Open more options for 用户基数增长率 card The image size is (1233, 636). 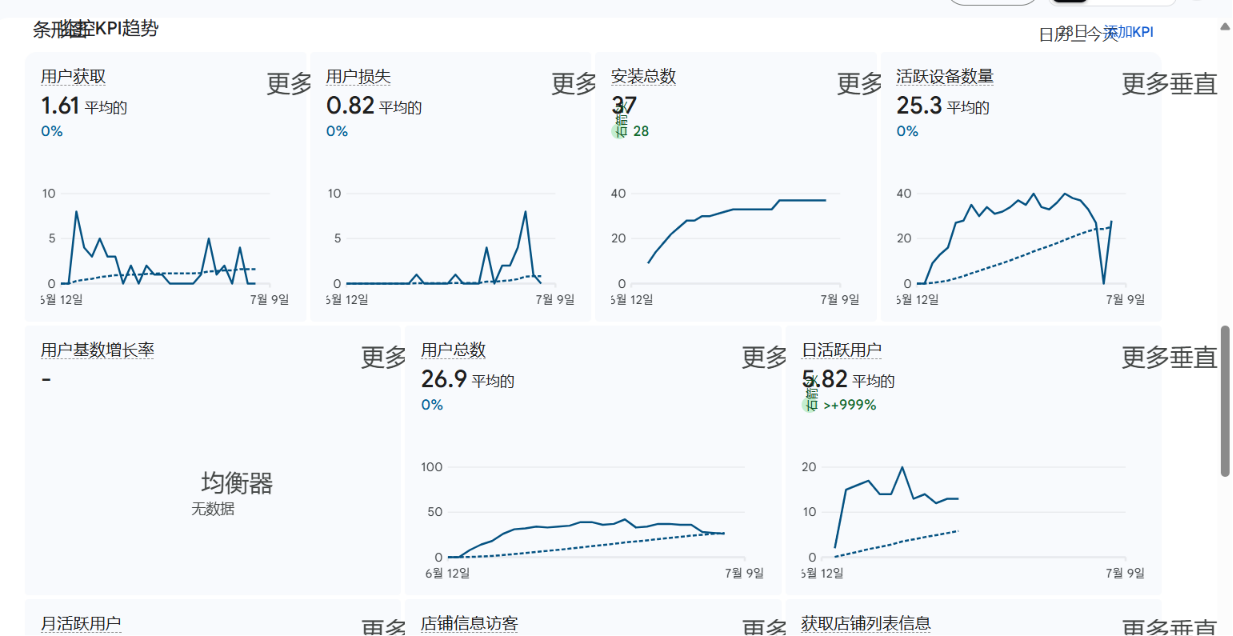point(384,357)
